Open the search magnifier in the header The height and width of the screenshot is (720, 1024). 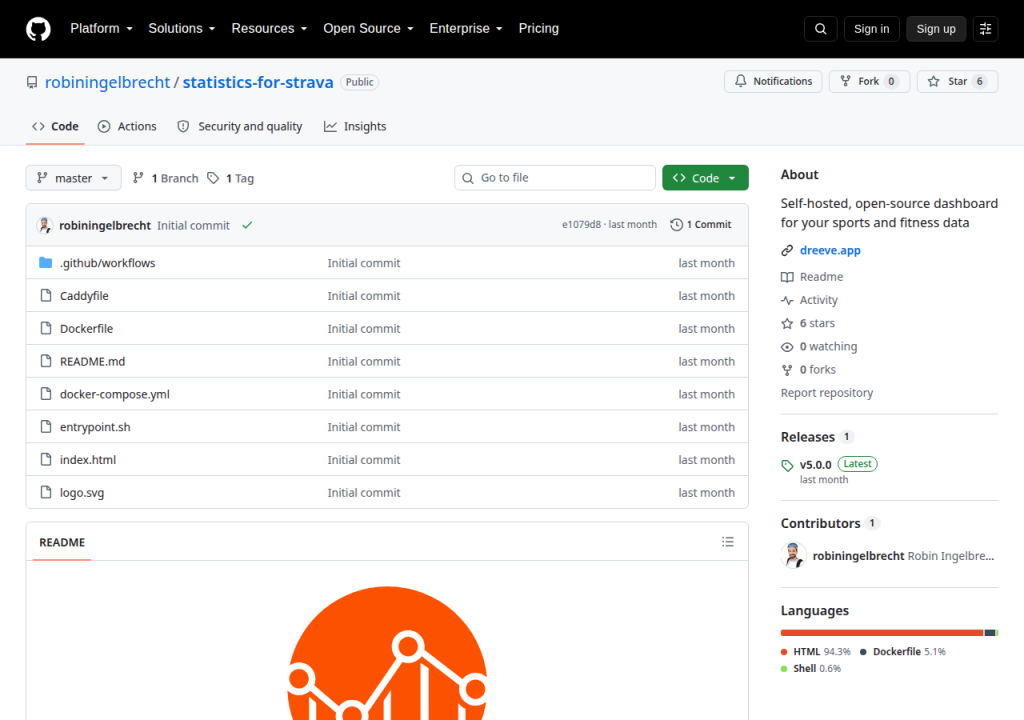820,29
